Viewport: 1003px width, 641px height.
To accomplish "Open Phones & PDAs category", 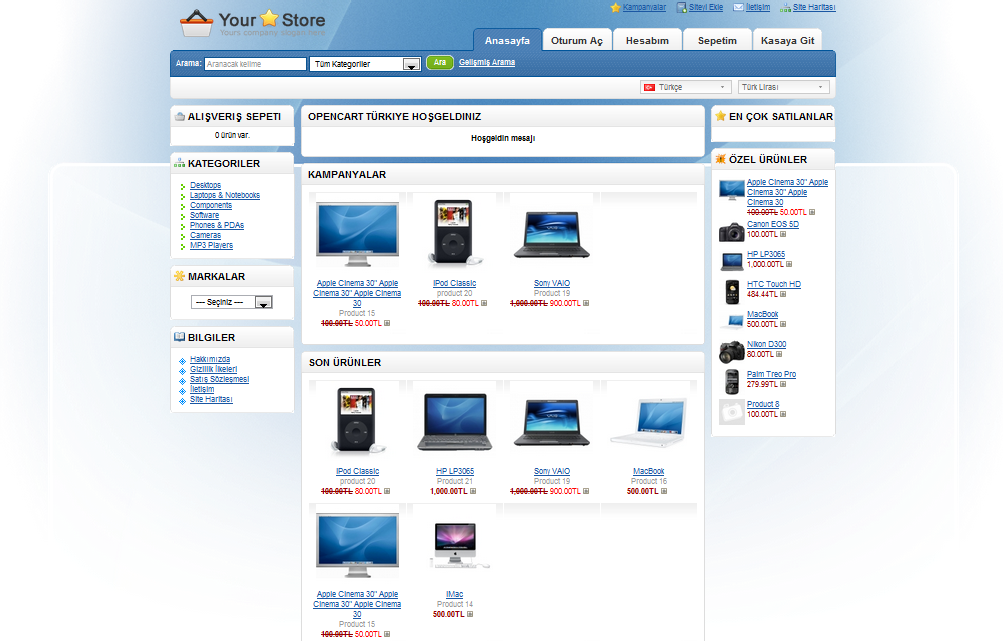I will [217, 225].
